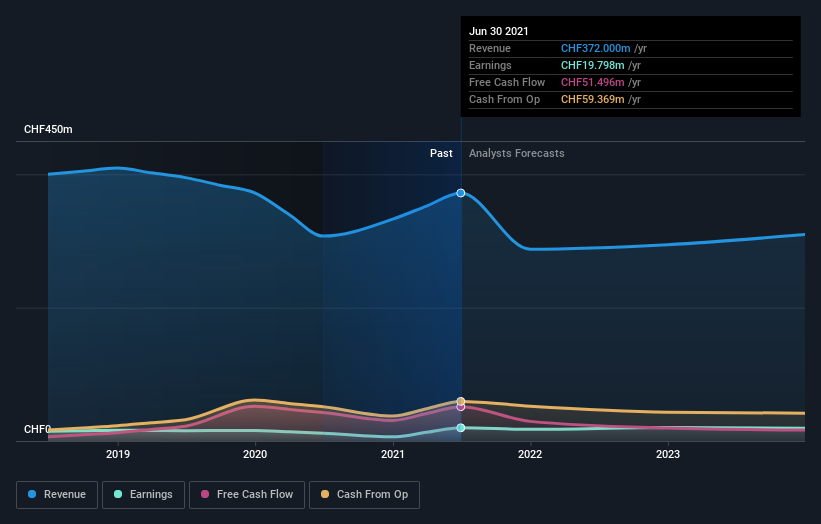The height and width of the screenshot is (524, 821).
Task: Click the Free Cash Flow label in tooltip
Action: (507, 82)
